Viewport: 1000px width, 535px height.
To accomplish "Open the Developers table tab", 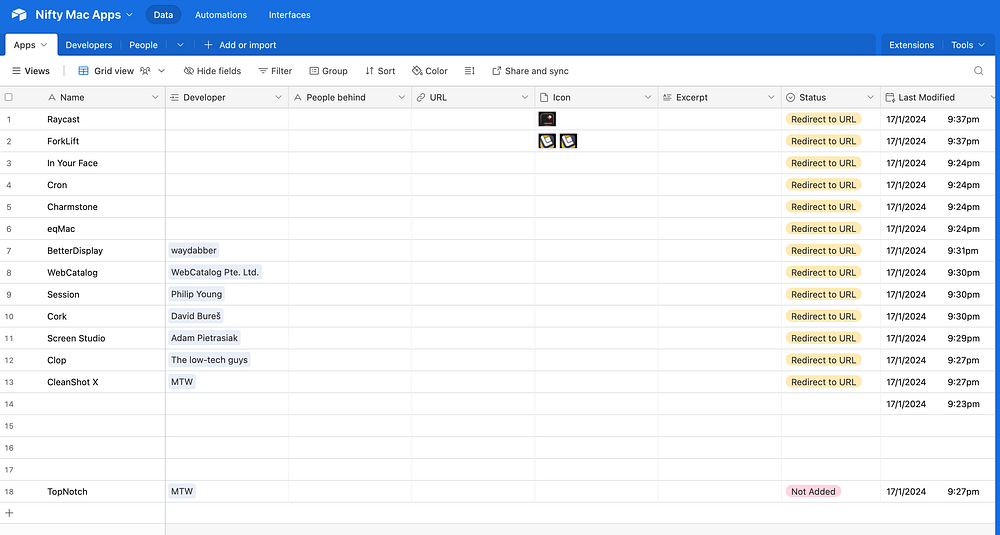I will (89, 45).
